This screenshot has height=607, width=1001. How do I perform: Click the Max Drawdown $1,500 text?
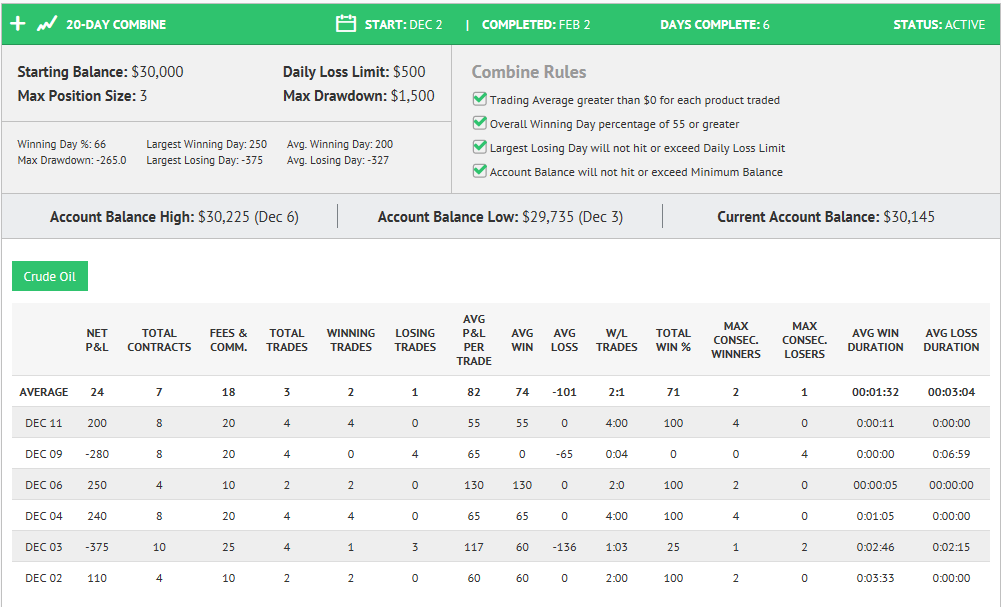click(359, 96)
